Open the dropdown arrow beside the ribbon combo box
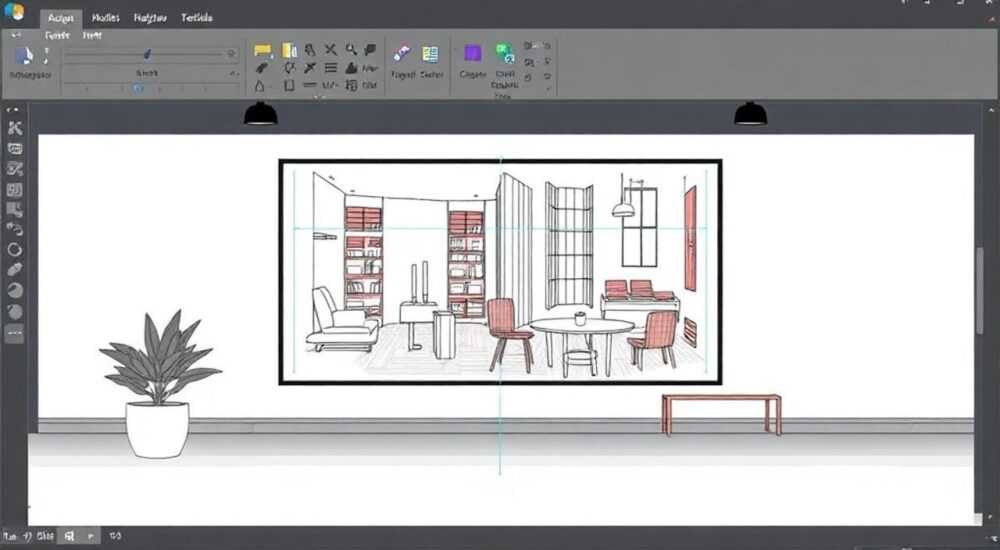Viewport: 1000px width, 550px height. tap(232, 74)
